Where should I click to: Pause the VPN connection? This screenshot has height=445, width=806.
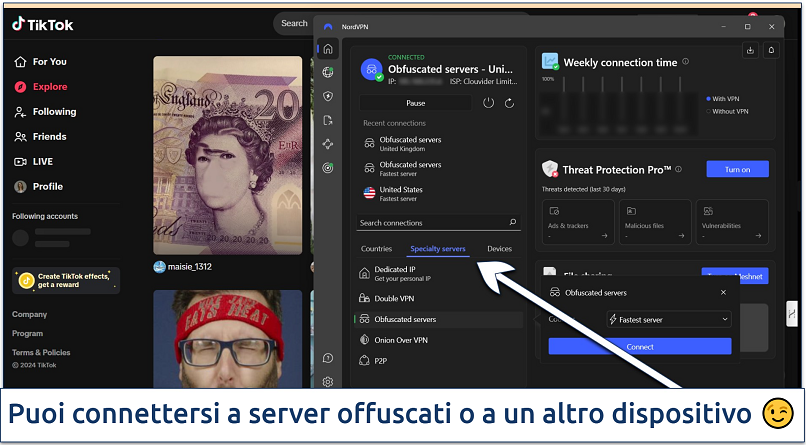415,103
